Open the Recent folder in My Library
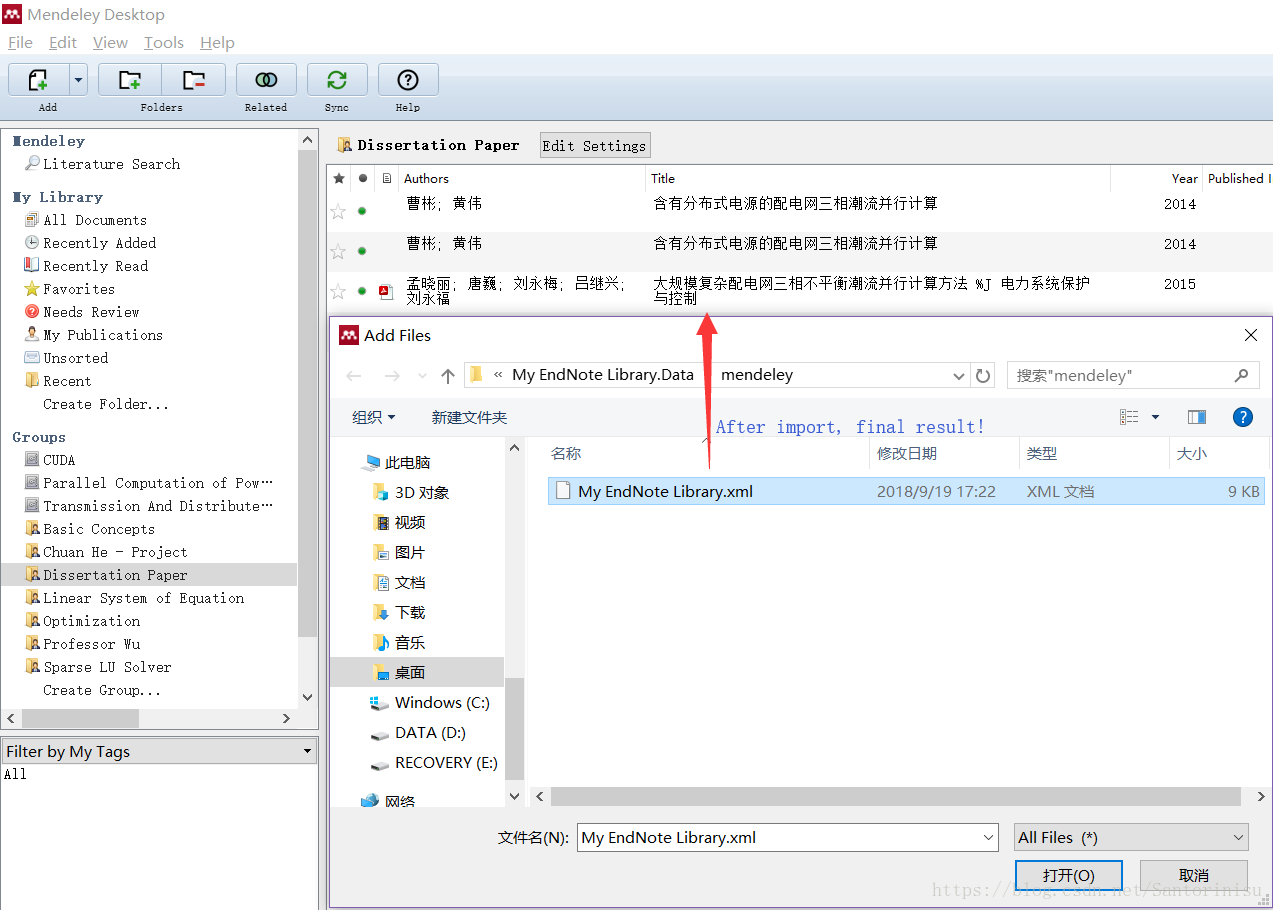The image size is (1273, 910). [66, 381]
